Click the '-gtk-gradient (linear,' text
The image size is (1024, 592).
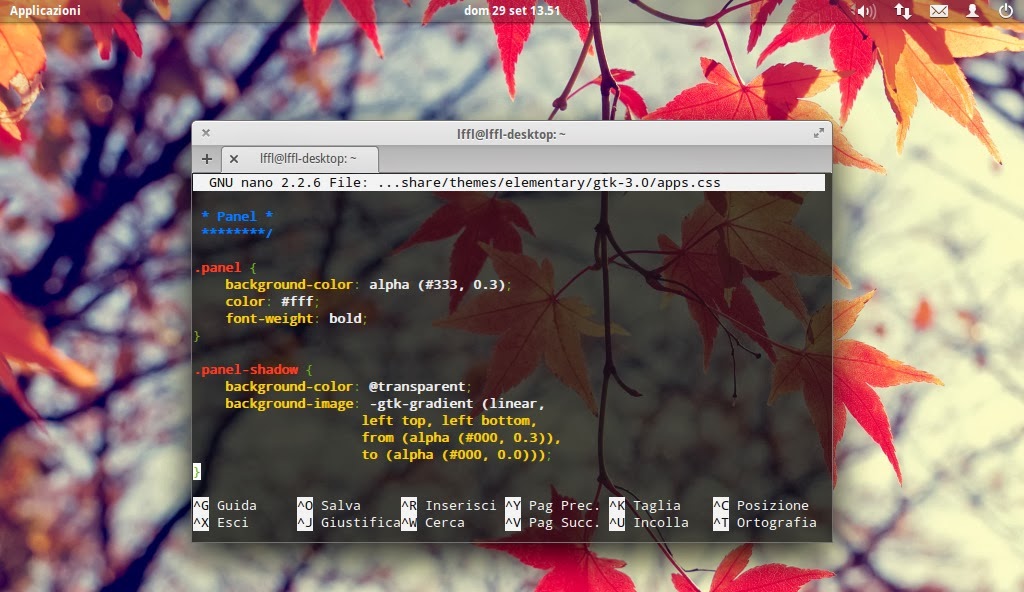point(456,403)
